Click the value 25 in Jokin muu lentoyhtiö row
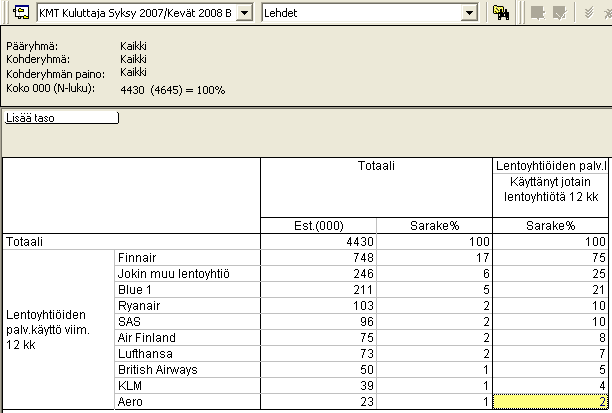The image size is (612, 413). point(551,274)
